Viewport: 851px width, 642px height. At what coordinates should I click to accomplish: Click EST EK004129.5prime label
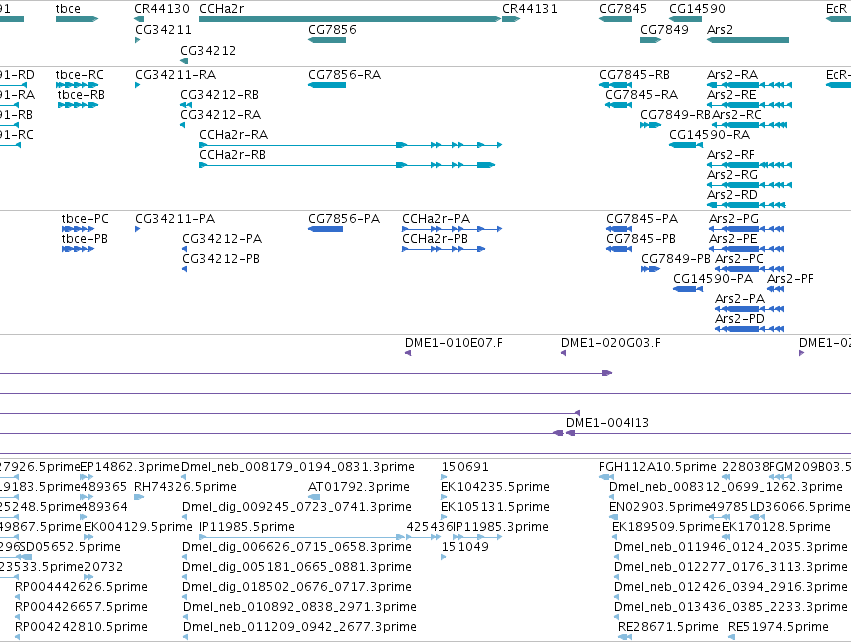pos(138,527)
